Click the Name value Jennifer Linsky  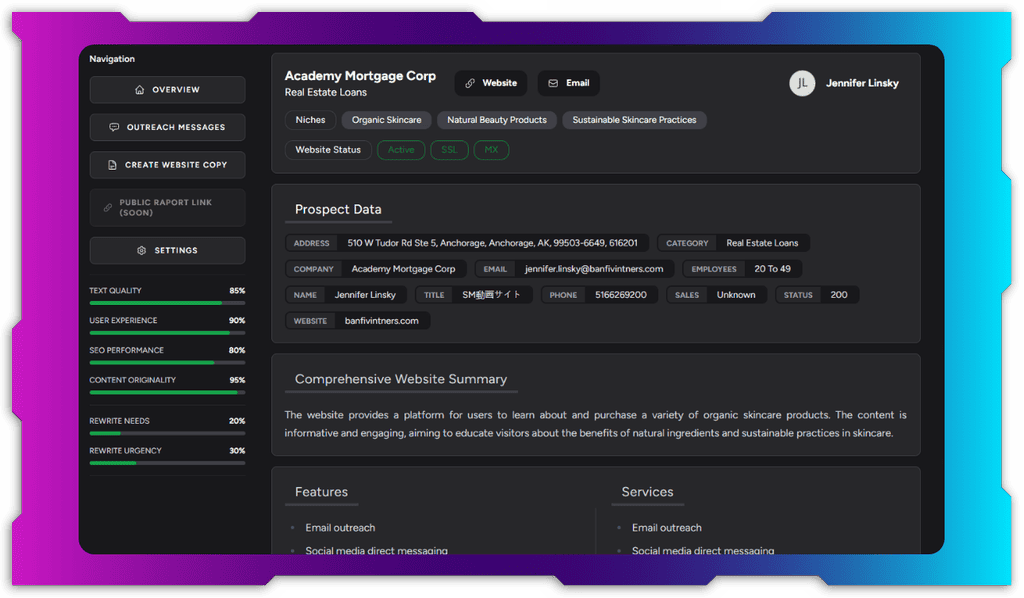365,295
